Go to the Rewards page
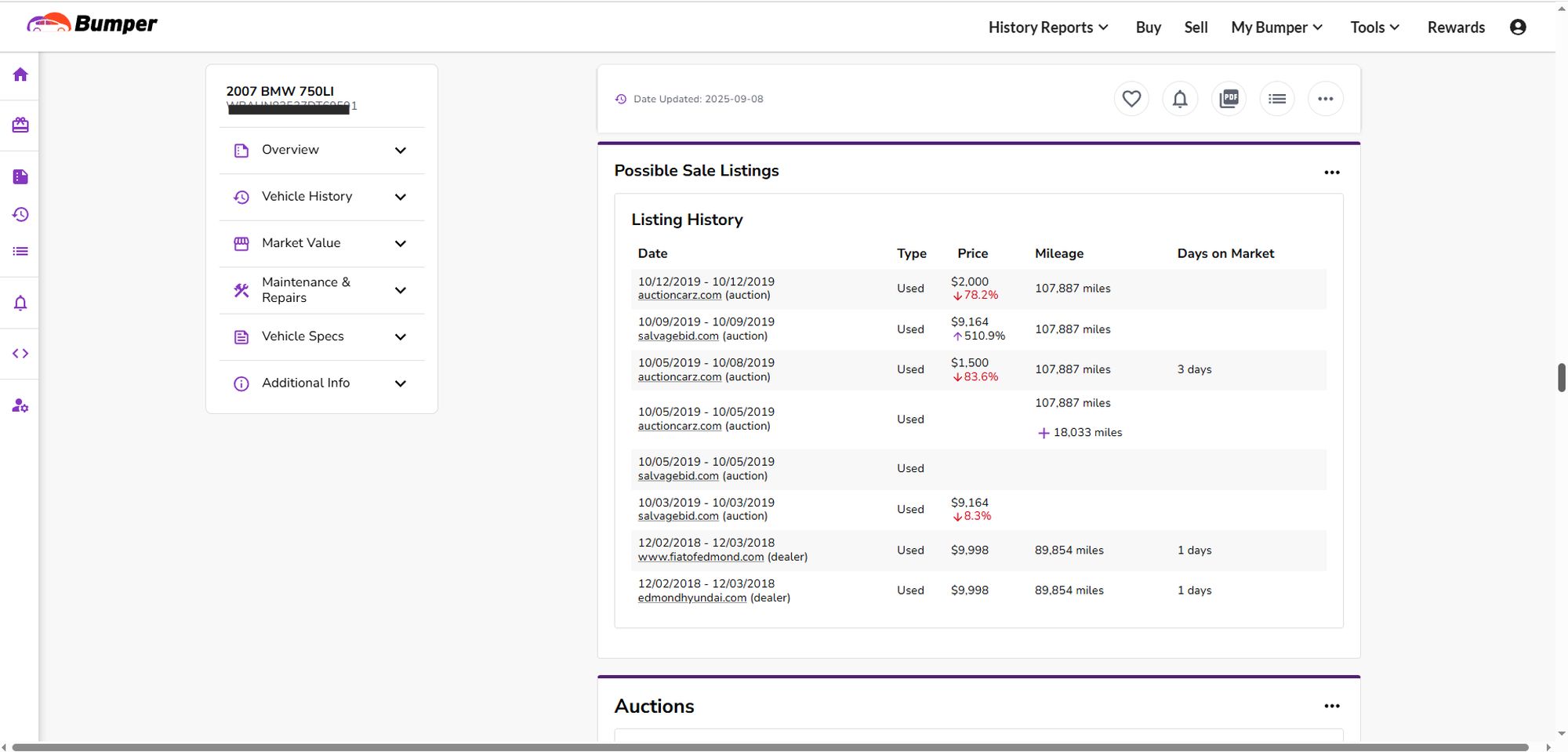1568x752 pixels. tap(1456, 27)
